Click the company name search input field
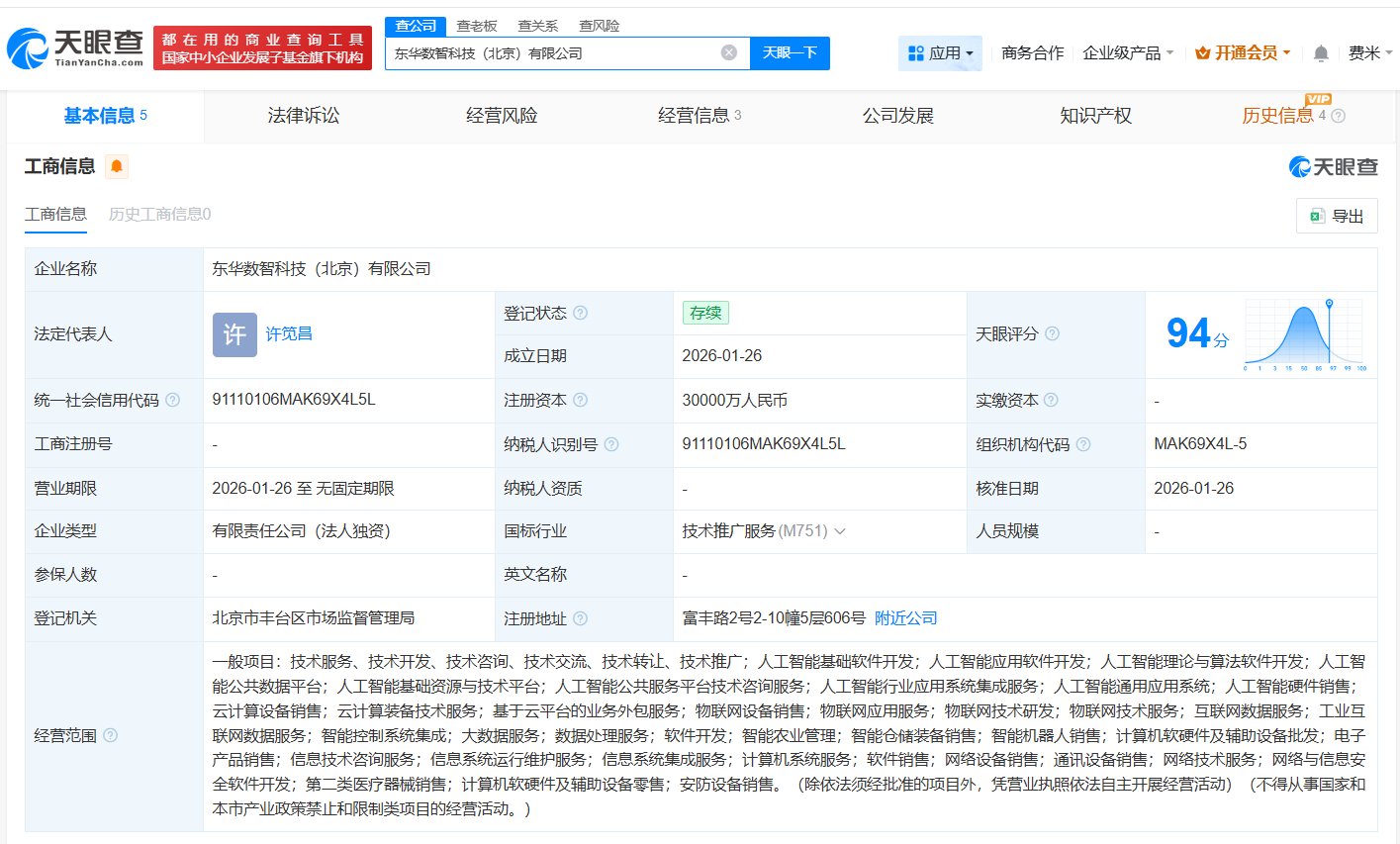Screen dimensions: 1400x844 552,53
